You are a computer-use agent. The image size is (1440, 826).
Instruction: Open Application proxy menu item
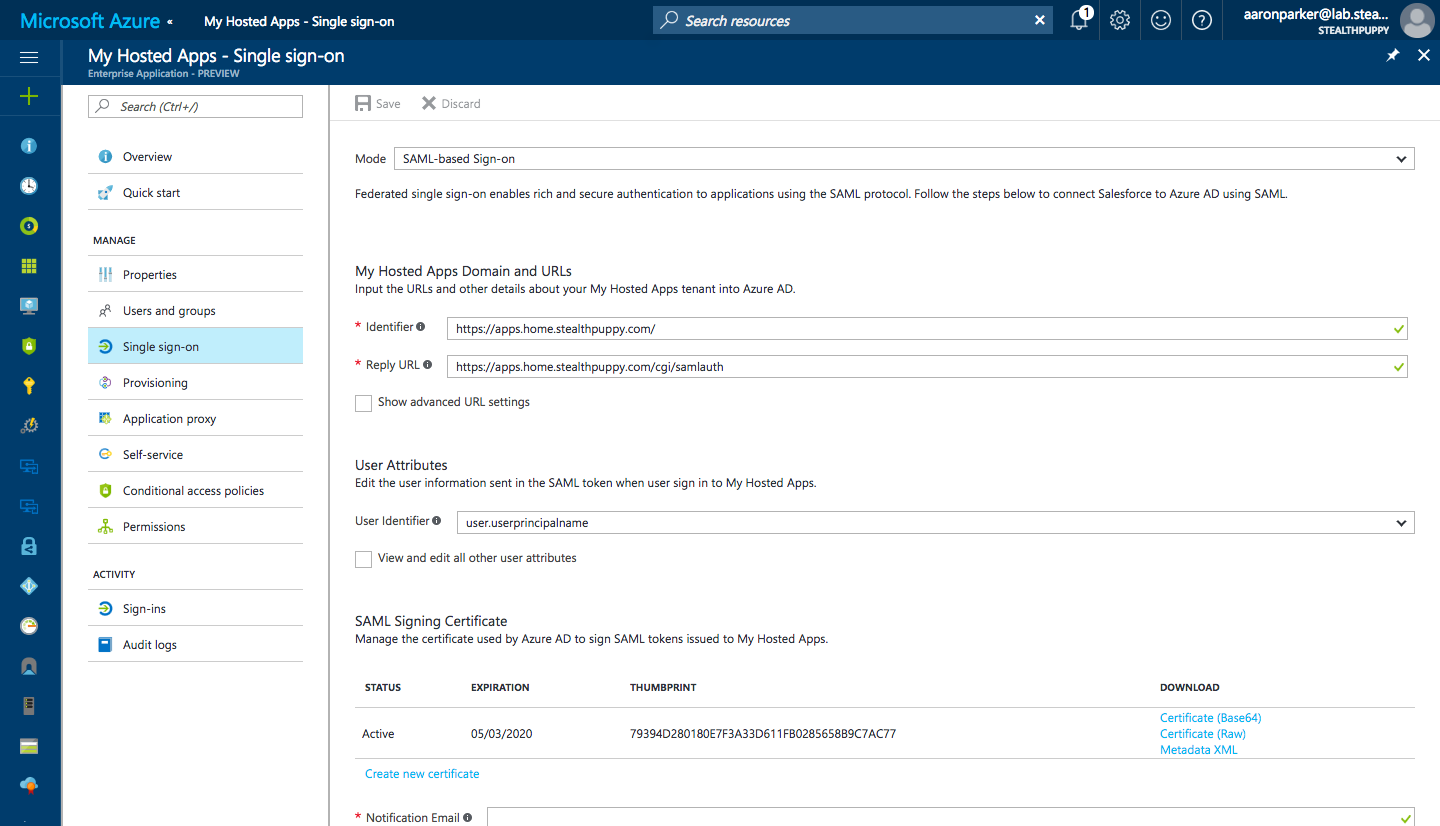point(195,419)
